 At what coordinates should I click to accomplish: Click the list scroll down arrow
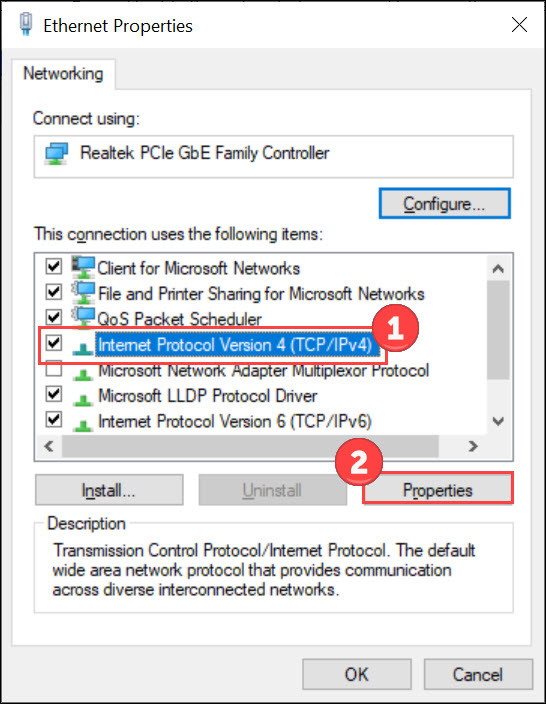click(x=498, y=421)
